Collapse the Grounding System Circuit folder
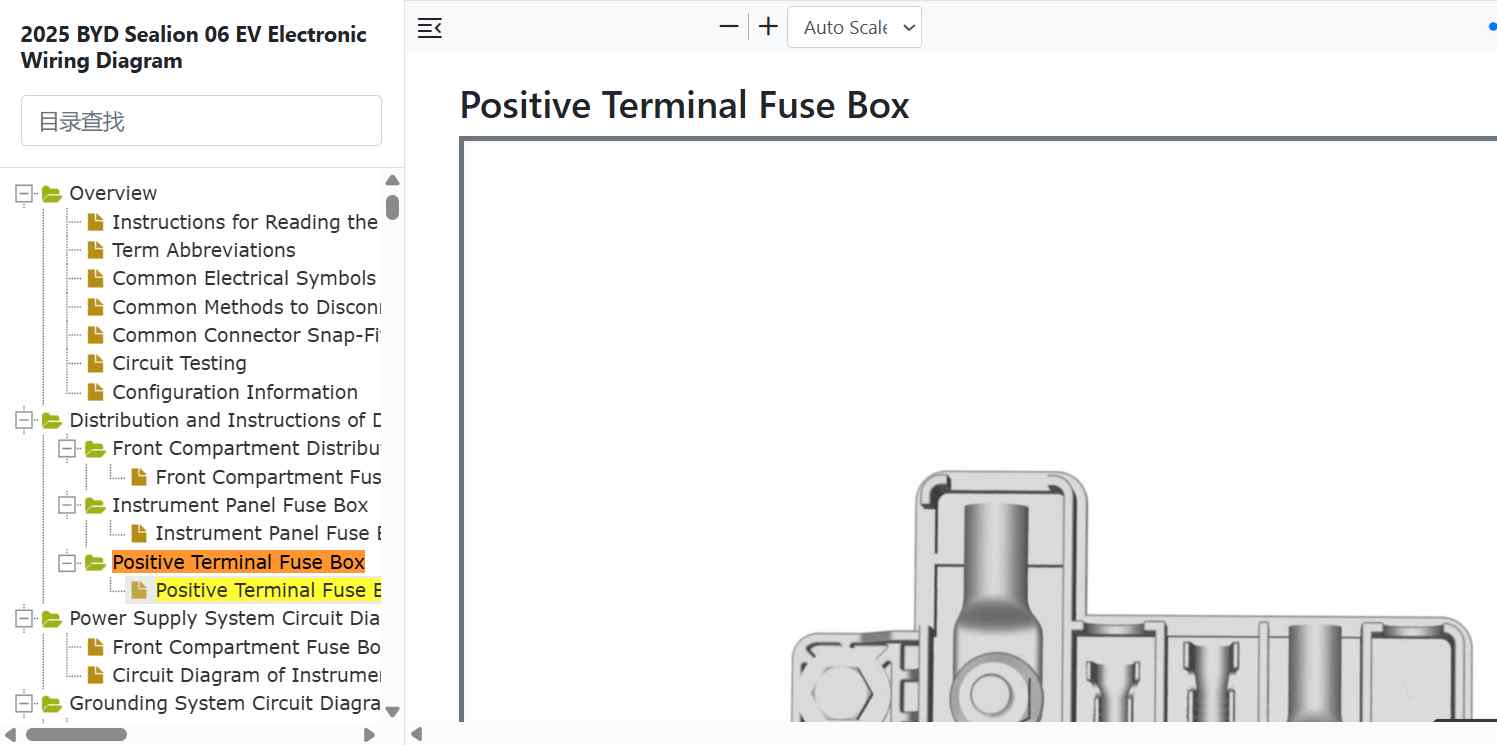Viewport: 1497px width, 745px height. coord(24,704)
